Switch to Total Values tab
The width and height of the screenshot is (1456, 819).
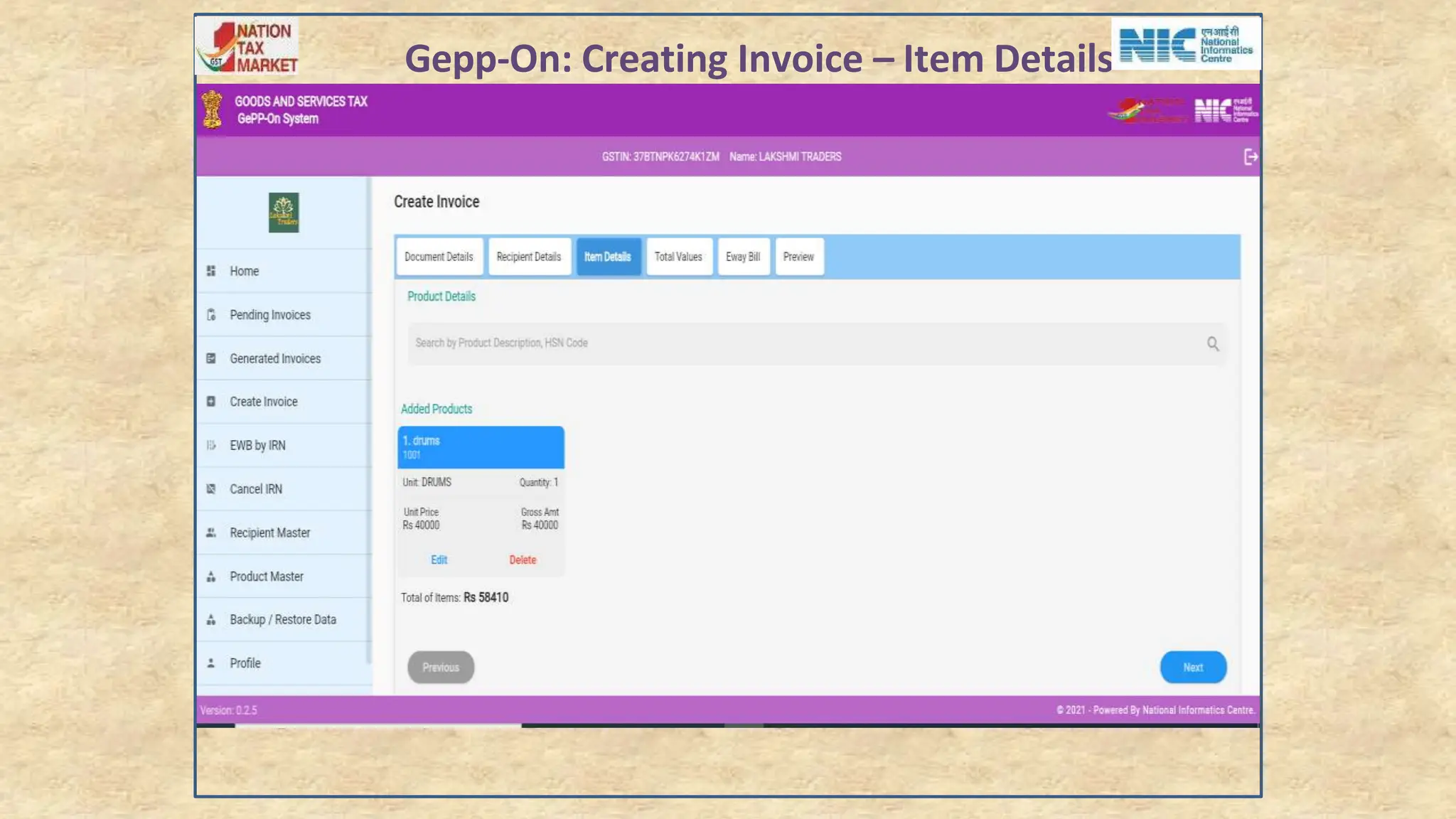point(678,257)
